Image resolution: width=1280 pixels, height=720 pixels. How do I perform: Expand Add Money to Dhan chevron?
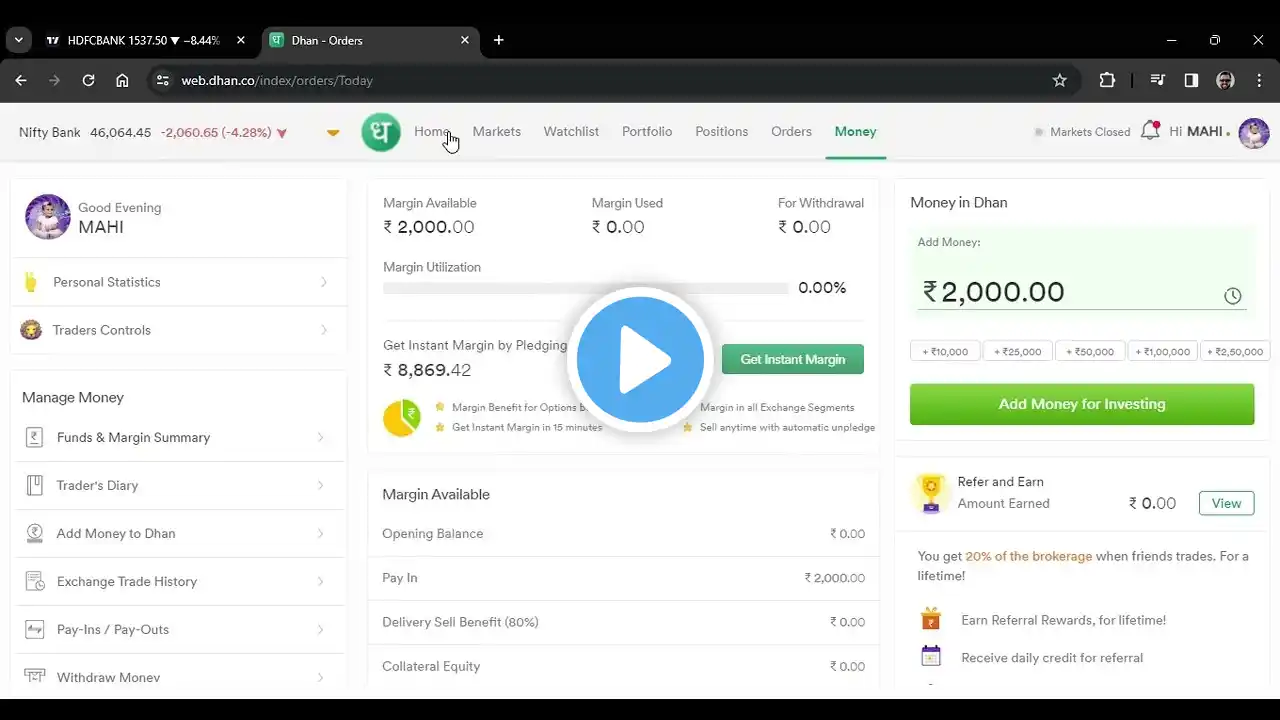point(320,533)
